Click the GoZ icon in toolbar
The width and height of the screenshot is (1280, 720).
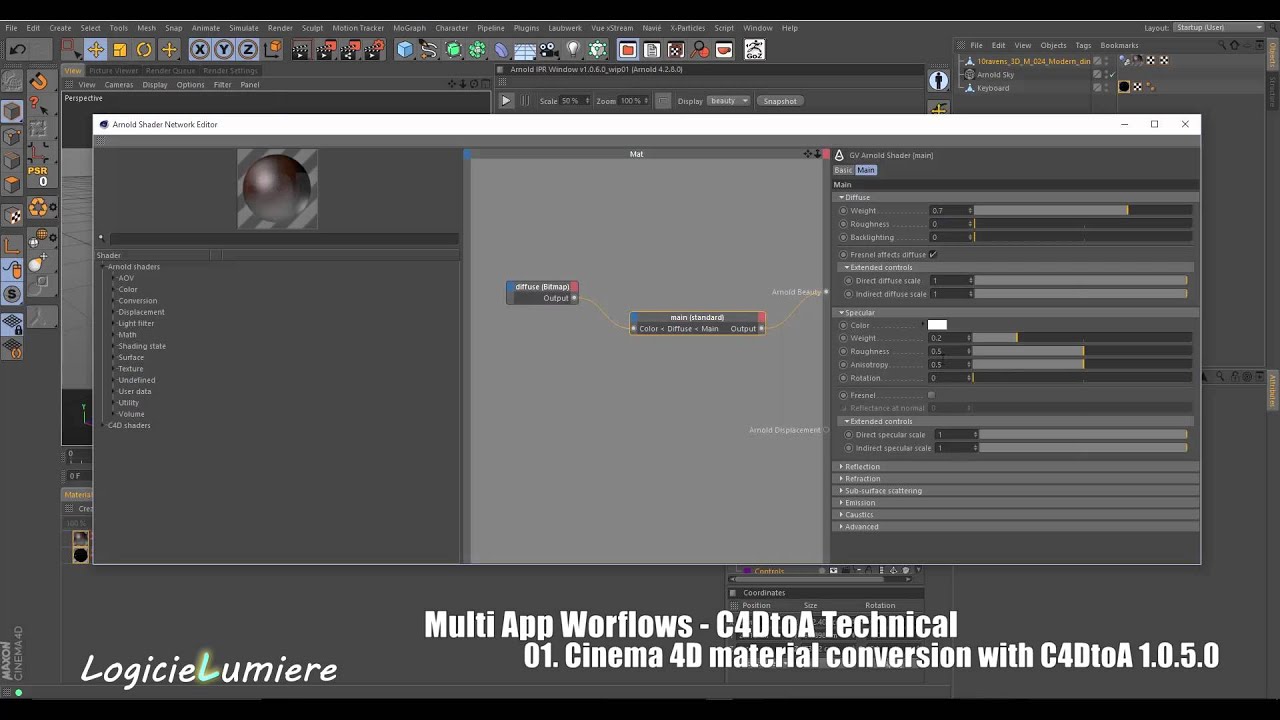754,49
